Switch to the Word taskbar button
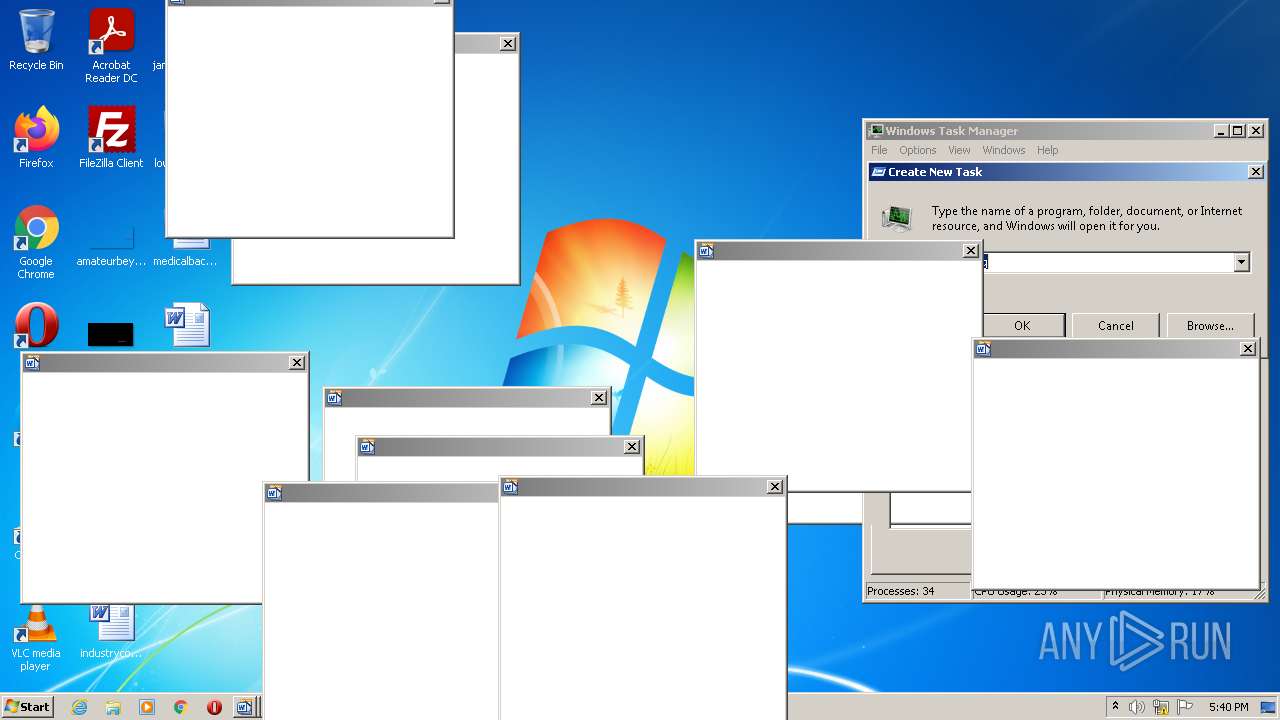 pos(246,707)
